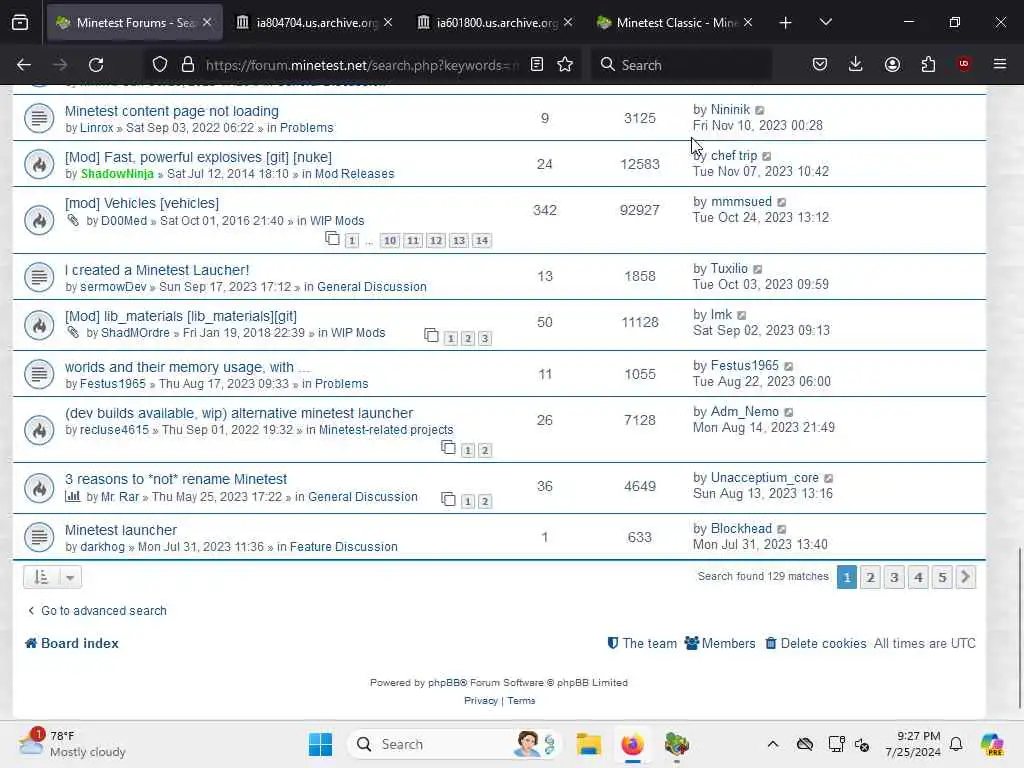Reload the current forum page

coord(96,65)
